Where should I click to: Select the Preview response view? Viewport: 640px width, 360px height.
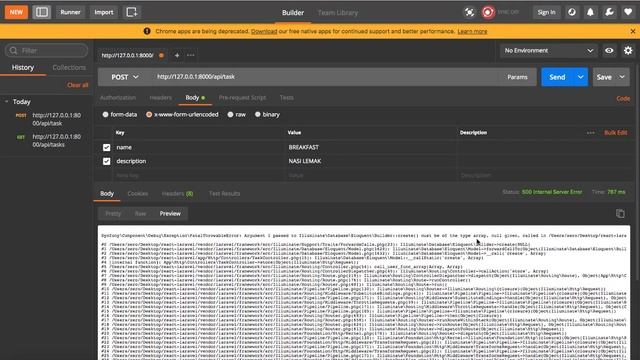[x=170, y=213]
